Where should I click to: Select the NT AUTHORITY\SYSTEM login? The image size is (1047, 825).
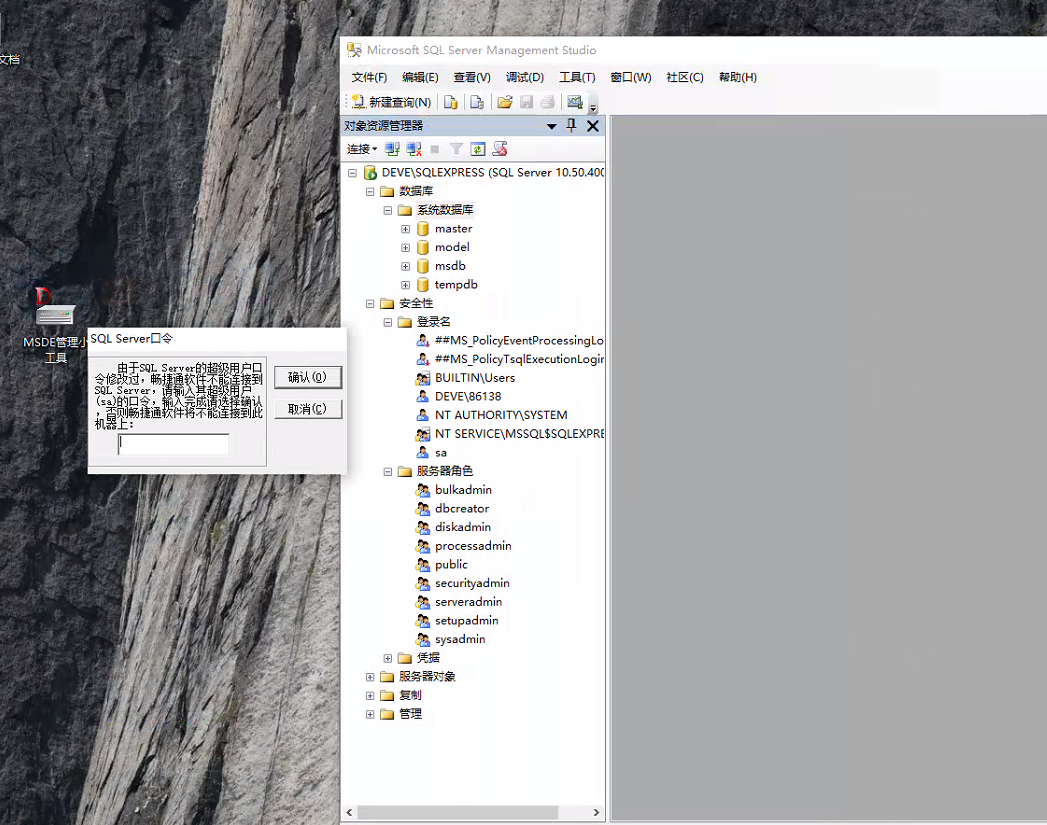click(501, 415)
